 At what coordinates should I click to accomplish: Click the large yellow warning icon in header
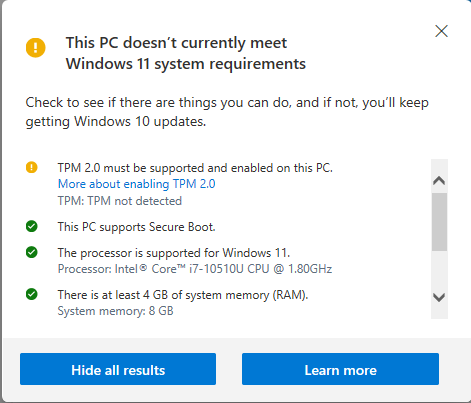click(x=36, y=47)
